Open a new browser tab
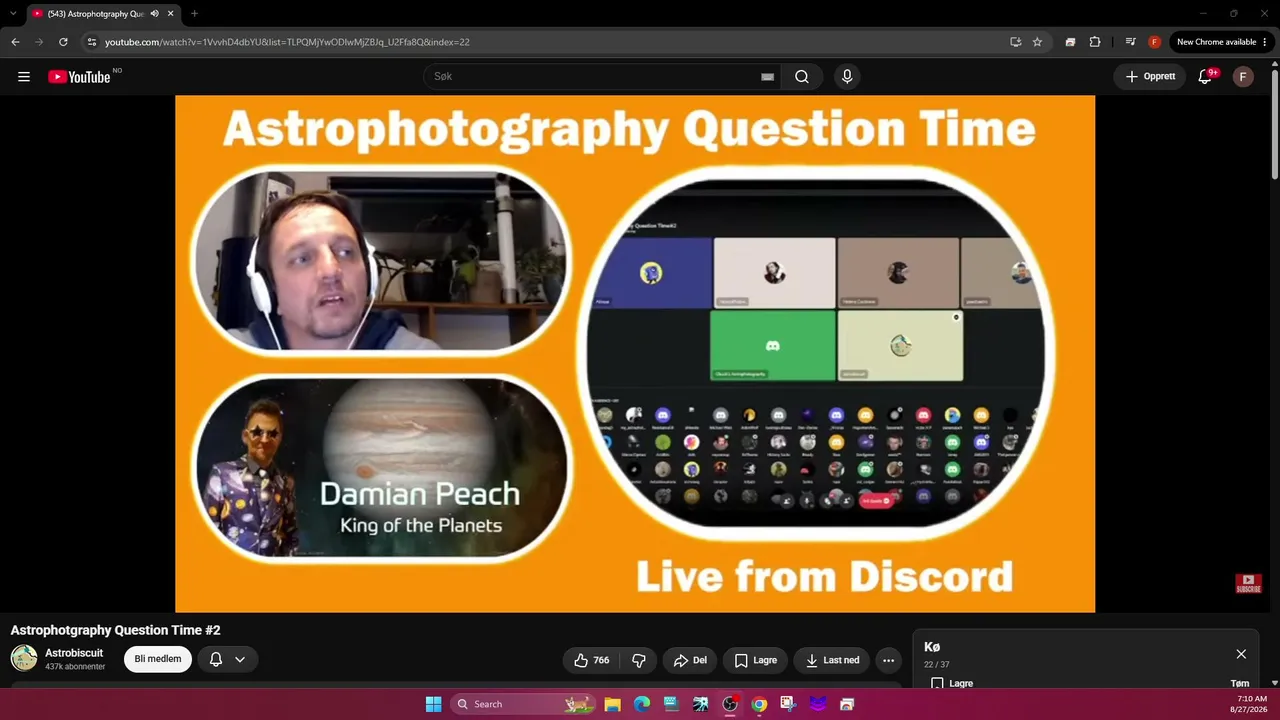Viewport: 1280px width, 720px height. coord(194,14)
